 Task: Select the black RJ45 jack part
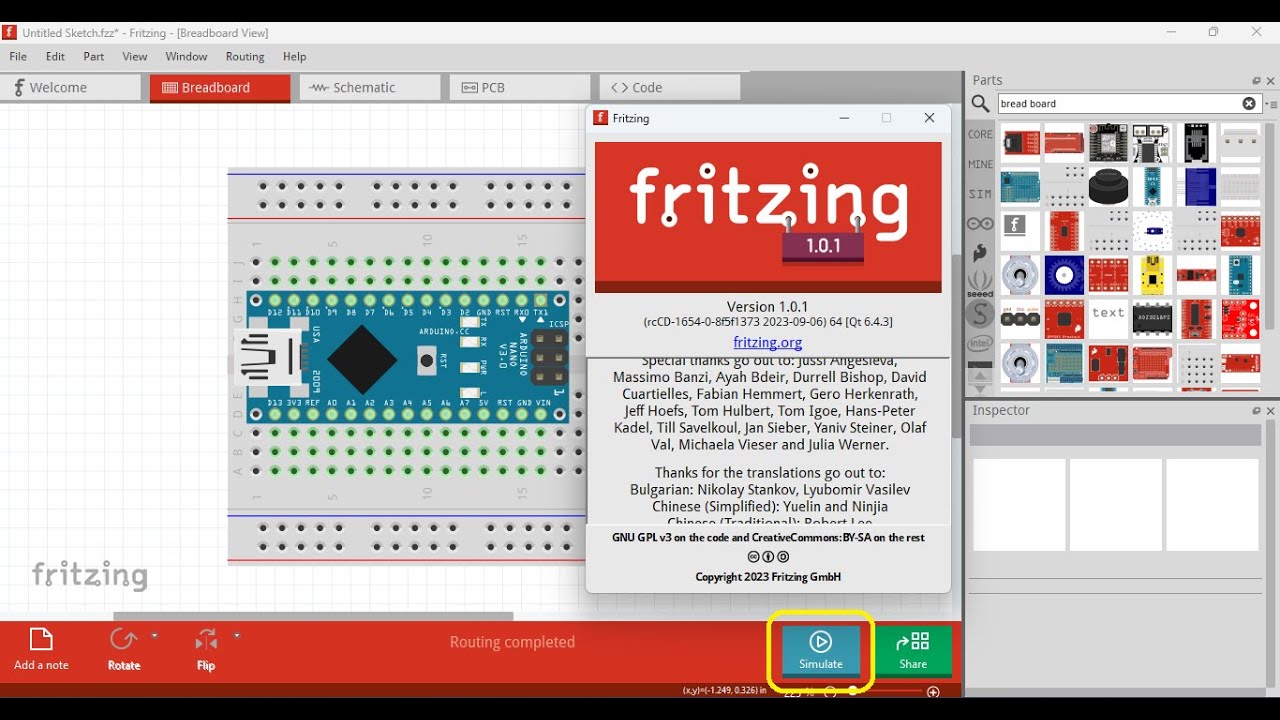(x=1196, y=143)
